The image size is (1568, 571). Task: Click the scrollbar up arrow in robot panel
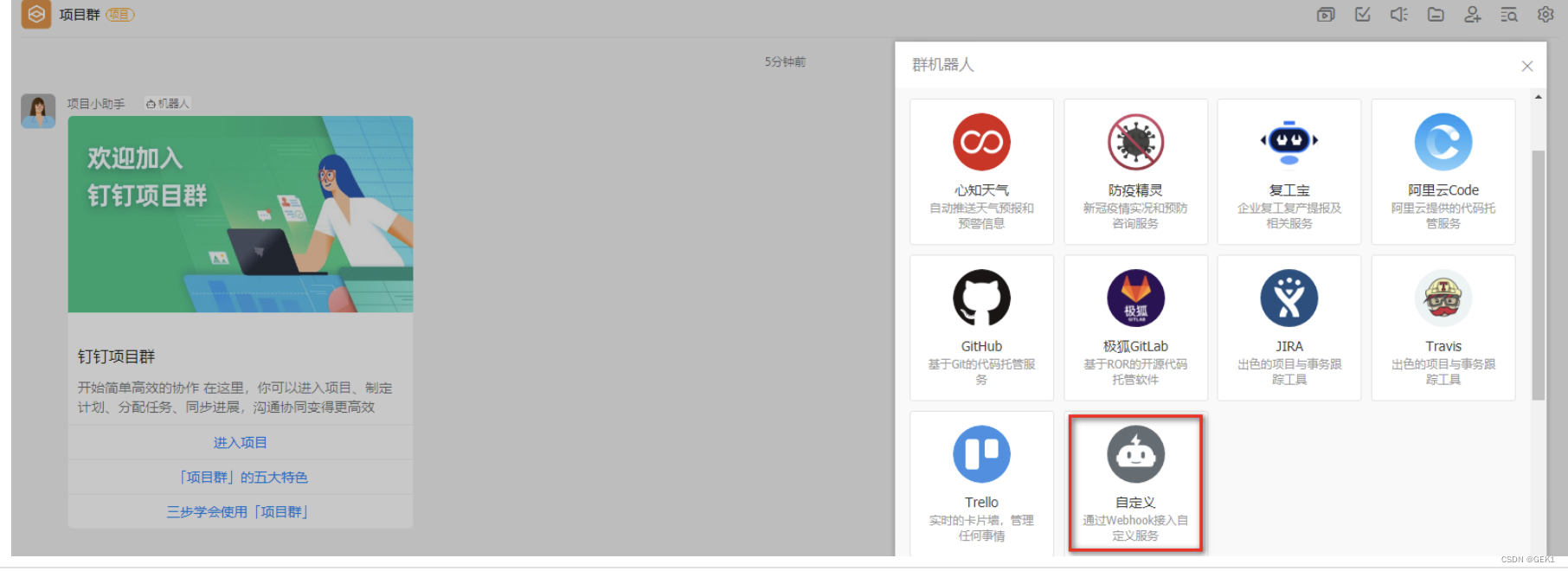(x=1538, y=97)
